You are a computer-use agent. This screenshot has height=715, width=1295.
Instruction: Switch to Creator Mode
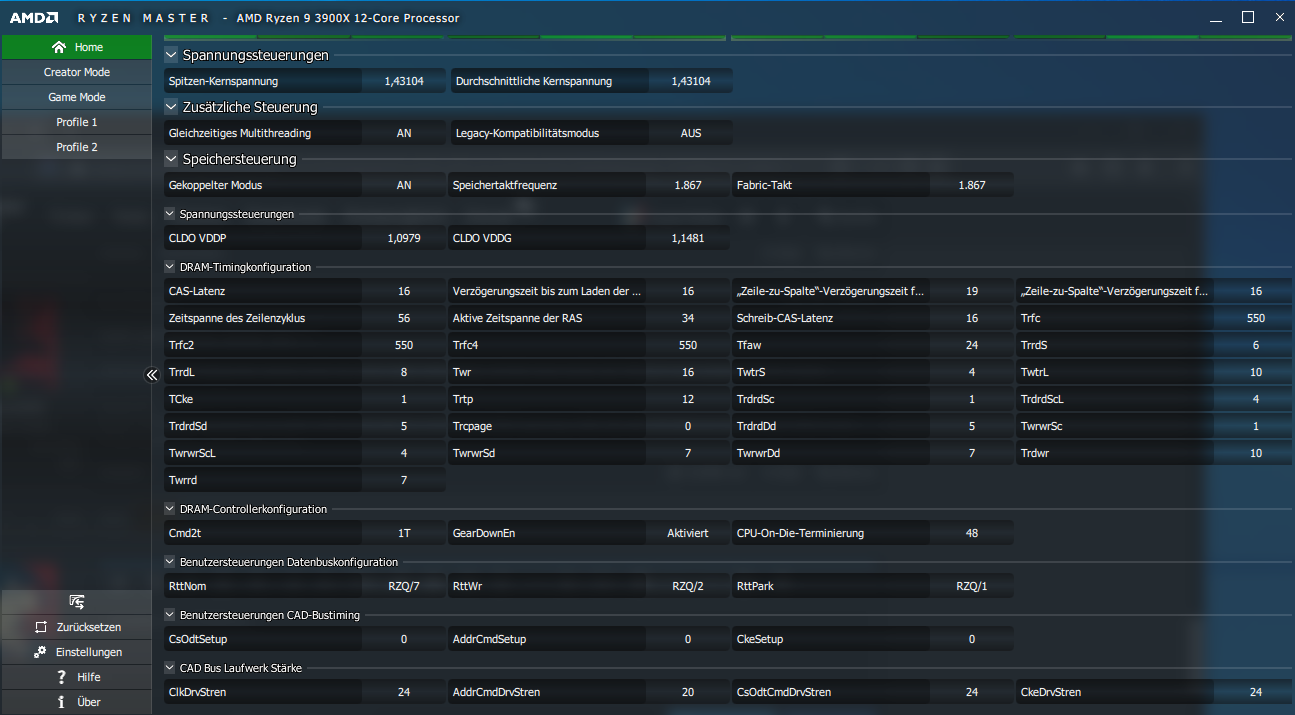pyautogui.click(x=76, y=72)
